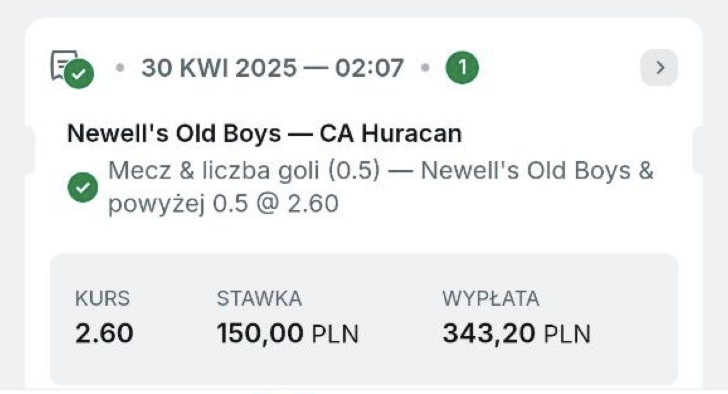This screenshot has height=394, width=728.
Task: Click the right ticket notch cutout
Action: [x=698, y=150]
